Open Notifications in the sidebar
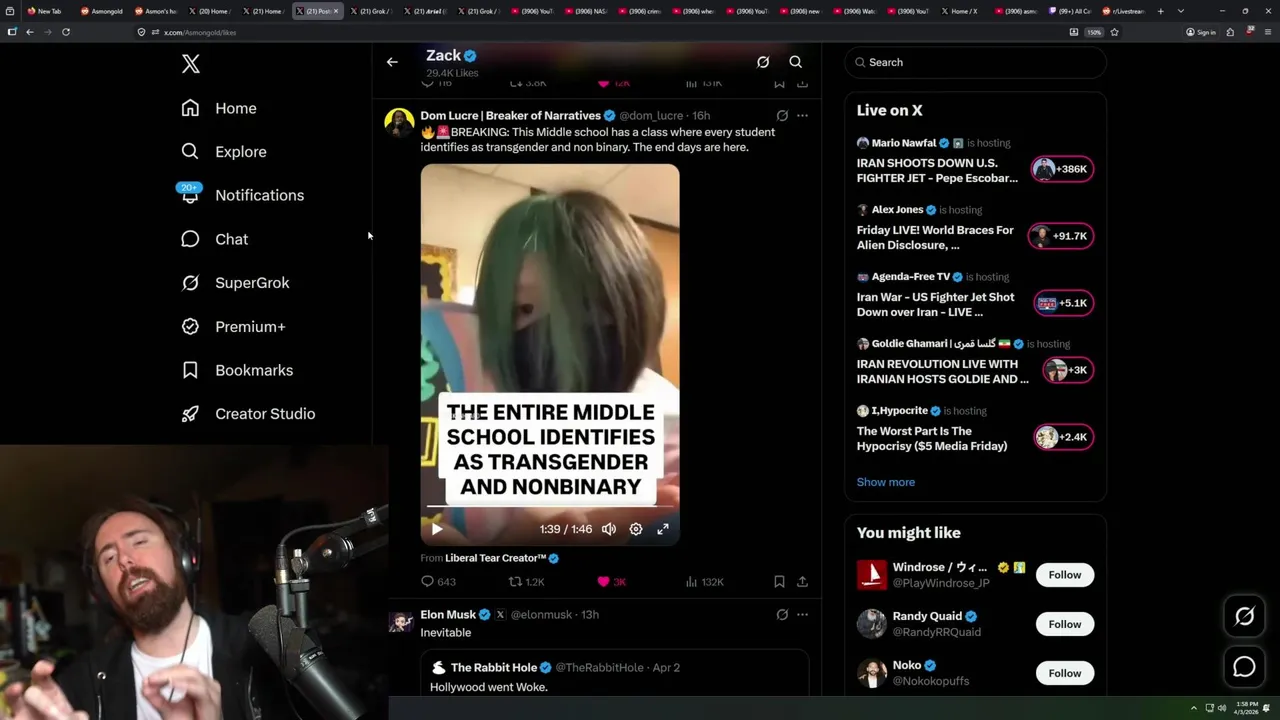Screen dimensions: 1280x720 pyautogui.click(x=241, y=195)
